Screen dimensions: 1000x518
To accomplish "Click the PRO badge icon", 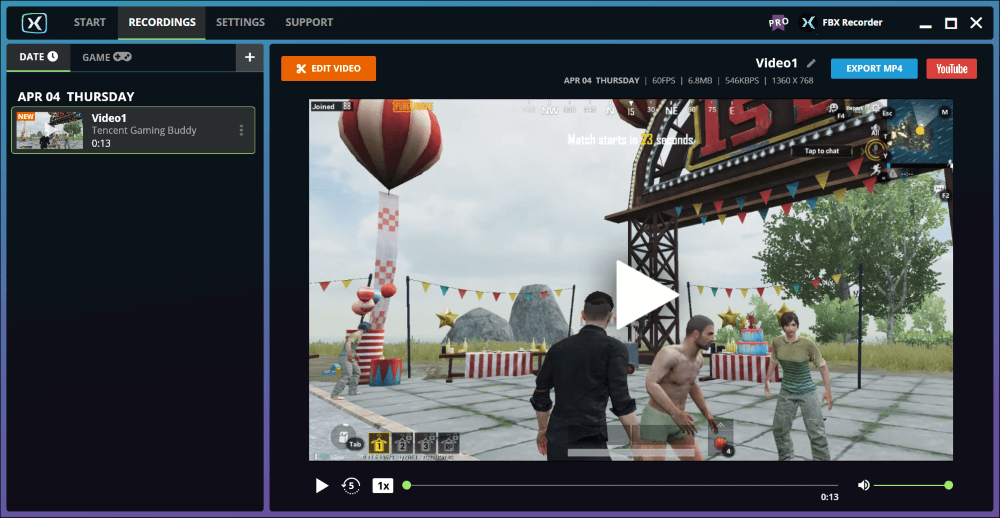I will coord(779,22).
